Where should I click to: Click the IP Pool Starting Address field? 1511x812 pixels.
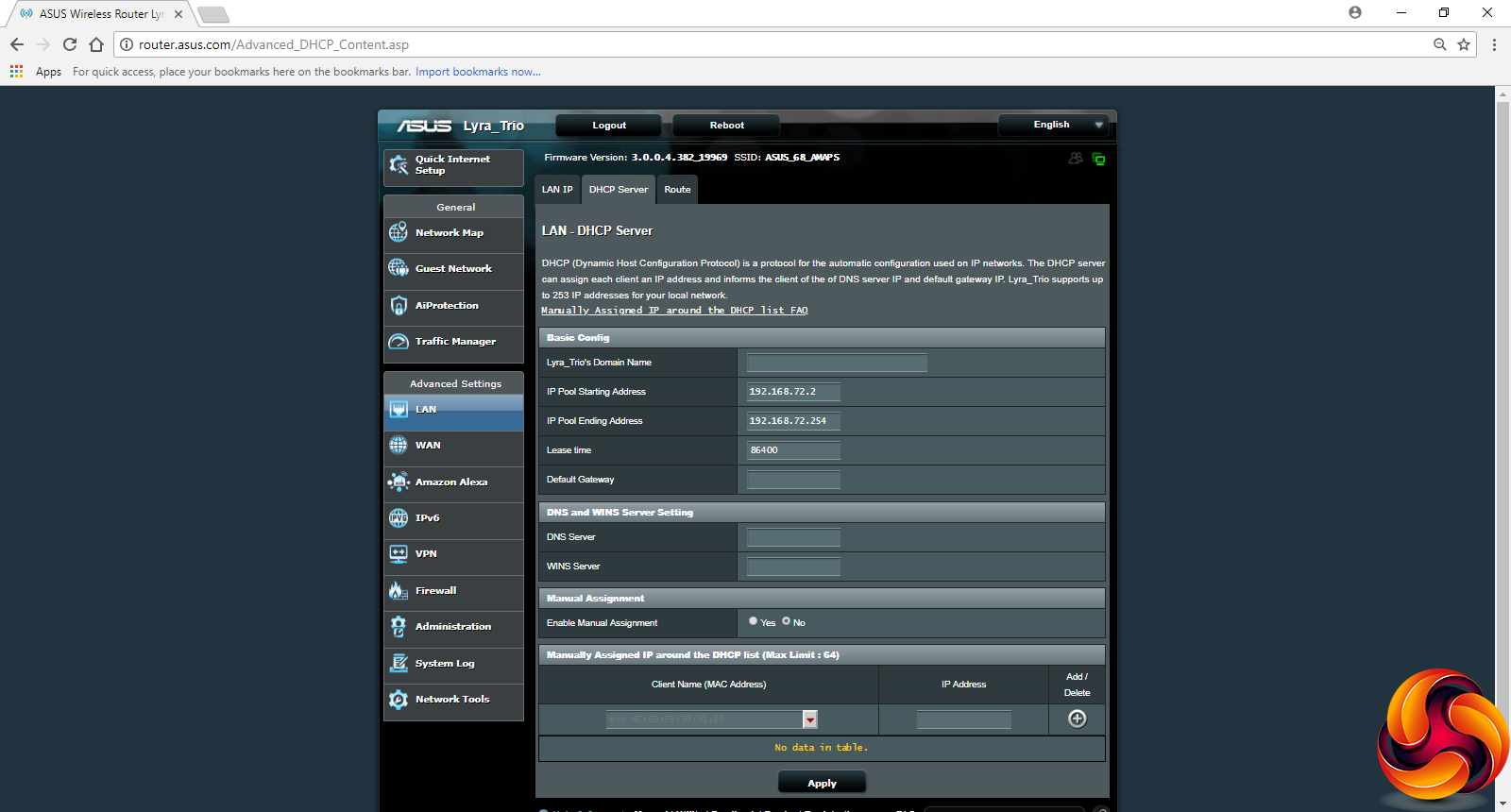tap(793, 392)
